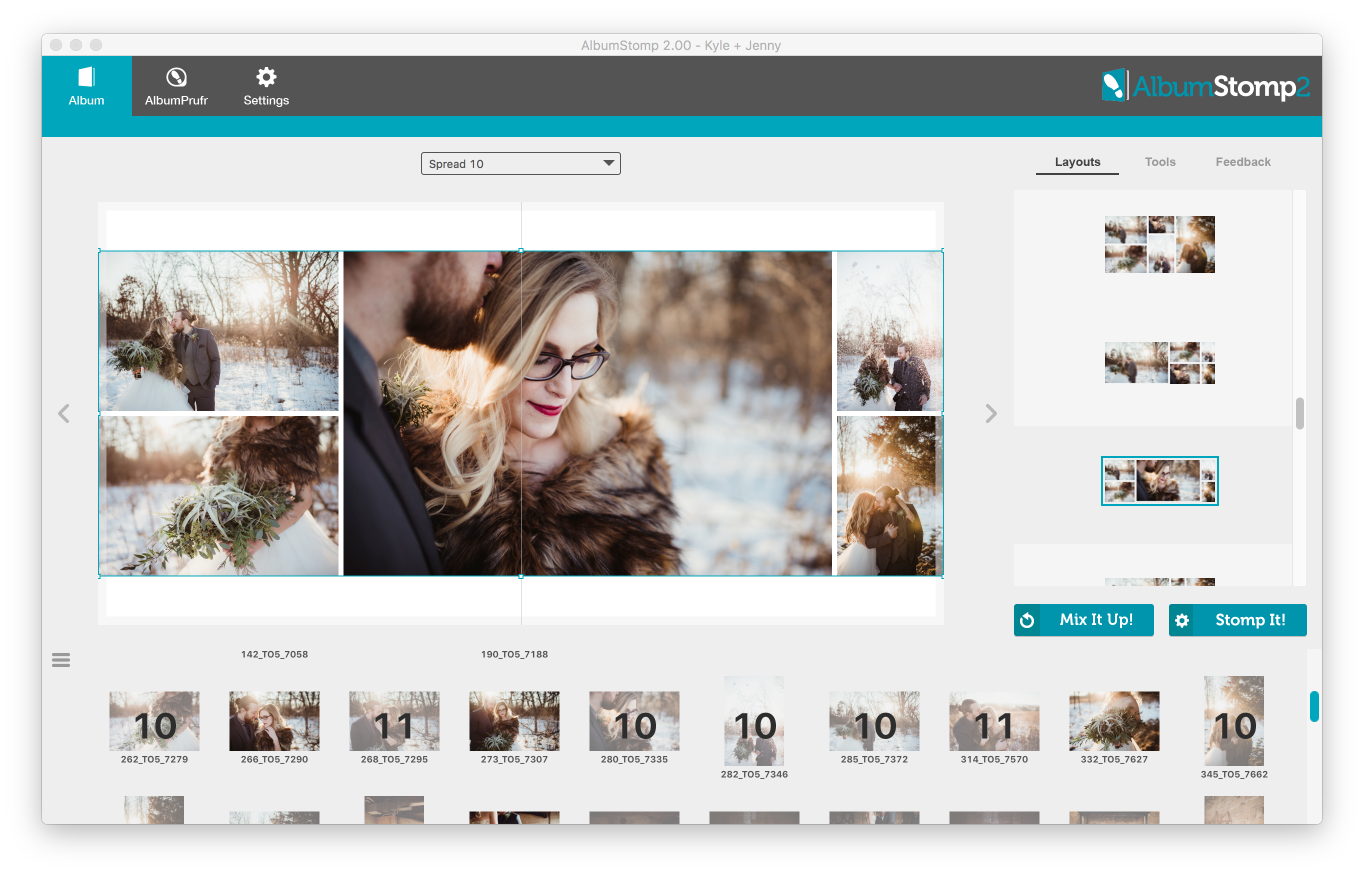Select the large center couple photo
The height and width of the screenshot is (874, 1364).
pos(587,413)
